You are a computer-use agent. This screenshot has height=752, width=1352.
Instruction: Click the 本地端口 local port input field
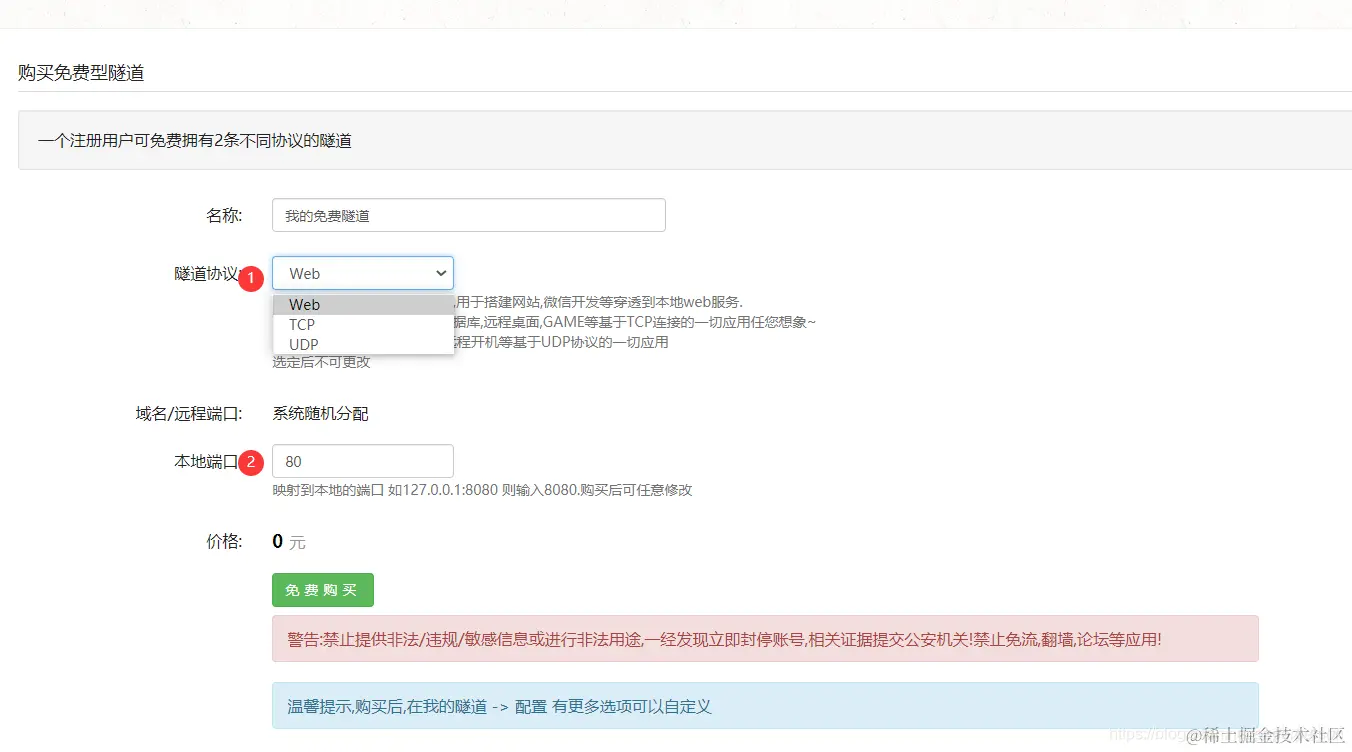tap(363, 461)
